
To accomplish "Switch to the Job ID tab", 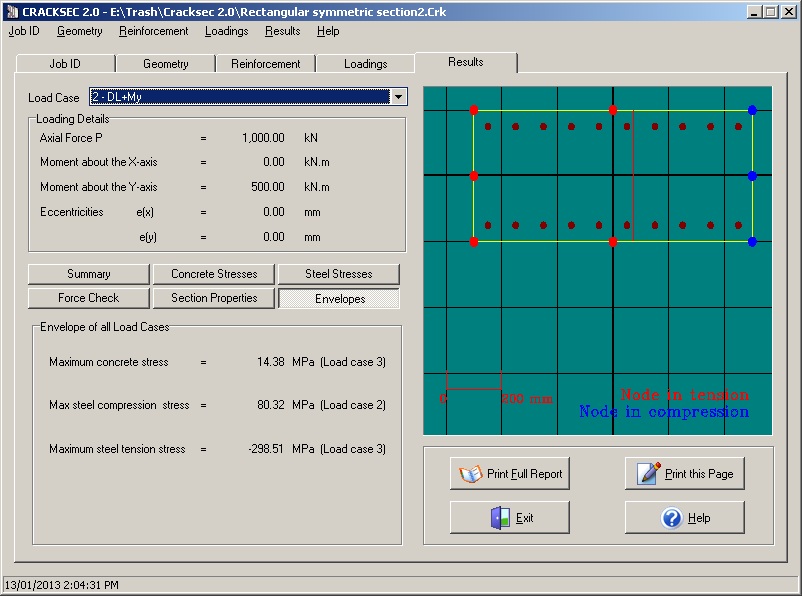I will click(x=65, y=64).
